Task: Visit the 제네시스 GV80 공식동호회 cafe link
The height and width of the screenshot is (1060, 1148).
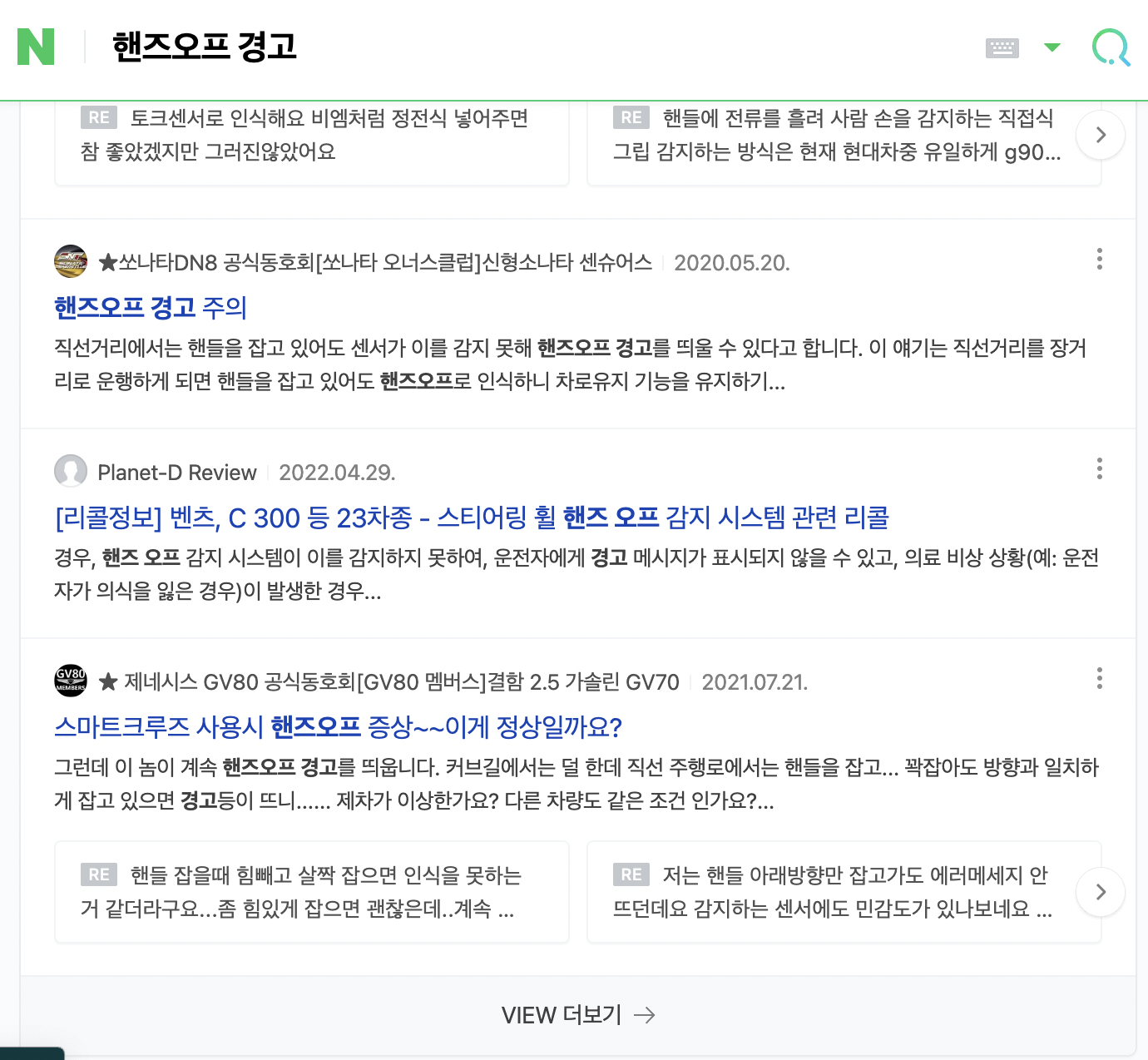Action: 388,682
